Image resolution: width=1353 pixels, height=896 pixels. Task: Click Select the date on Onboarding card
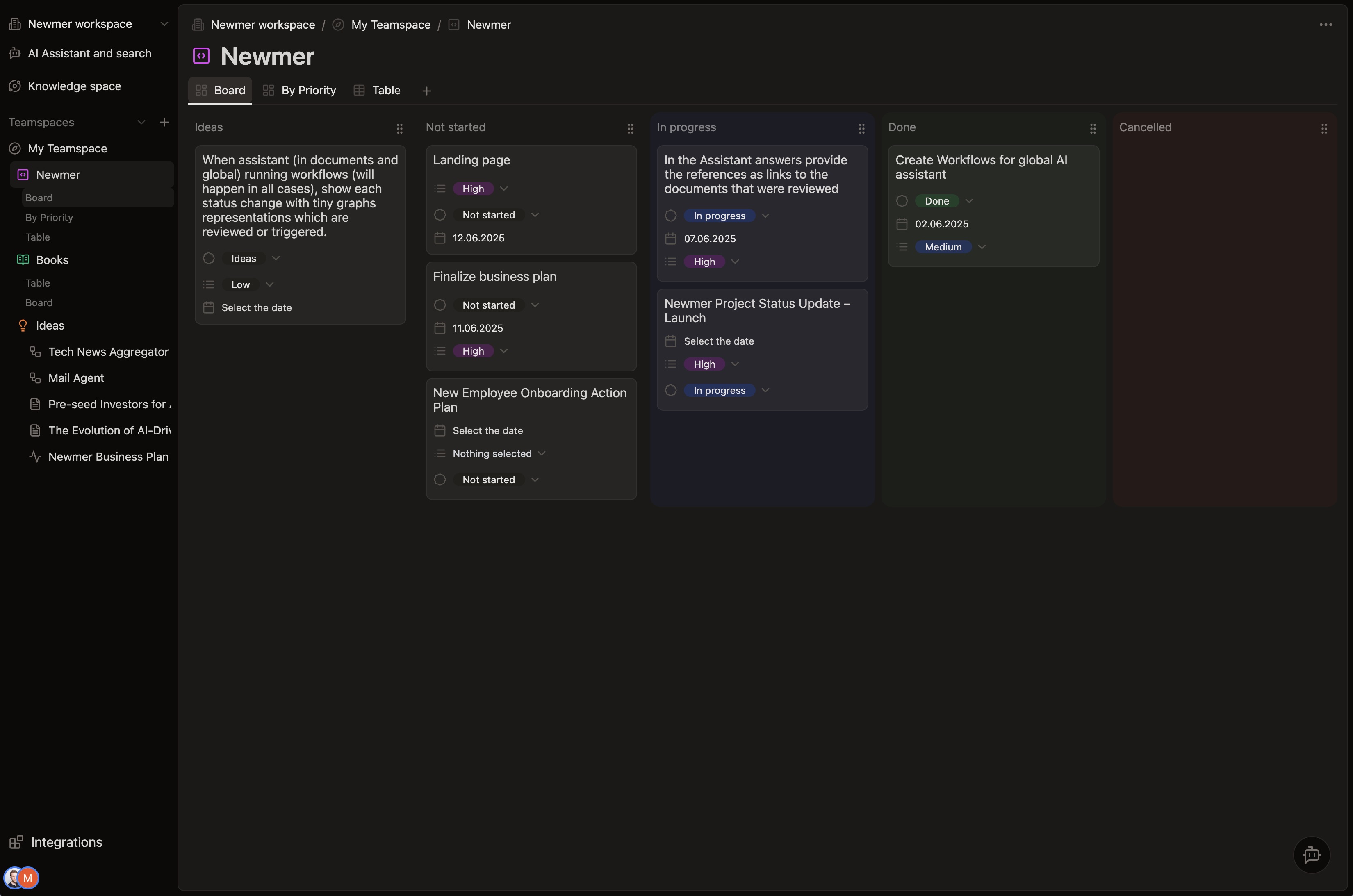(487, 430)
